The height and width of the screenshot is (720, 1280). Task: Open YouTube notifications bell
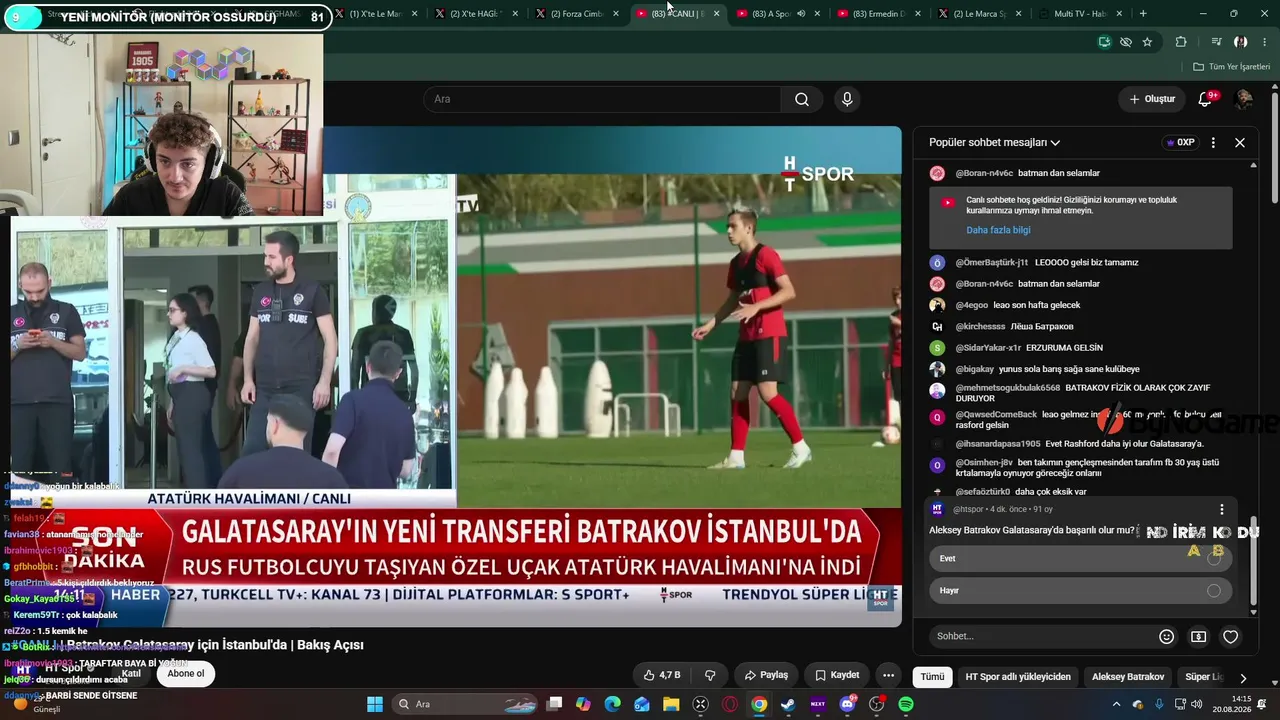[x=1205, y=99]
